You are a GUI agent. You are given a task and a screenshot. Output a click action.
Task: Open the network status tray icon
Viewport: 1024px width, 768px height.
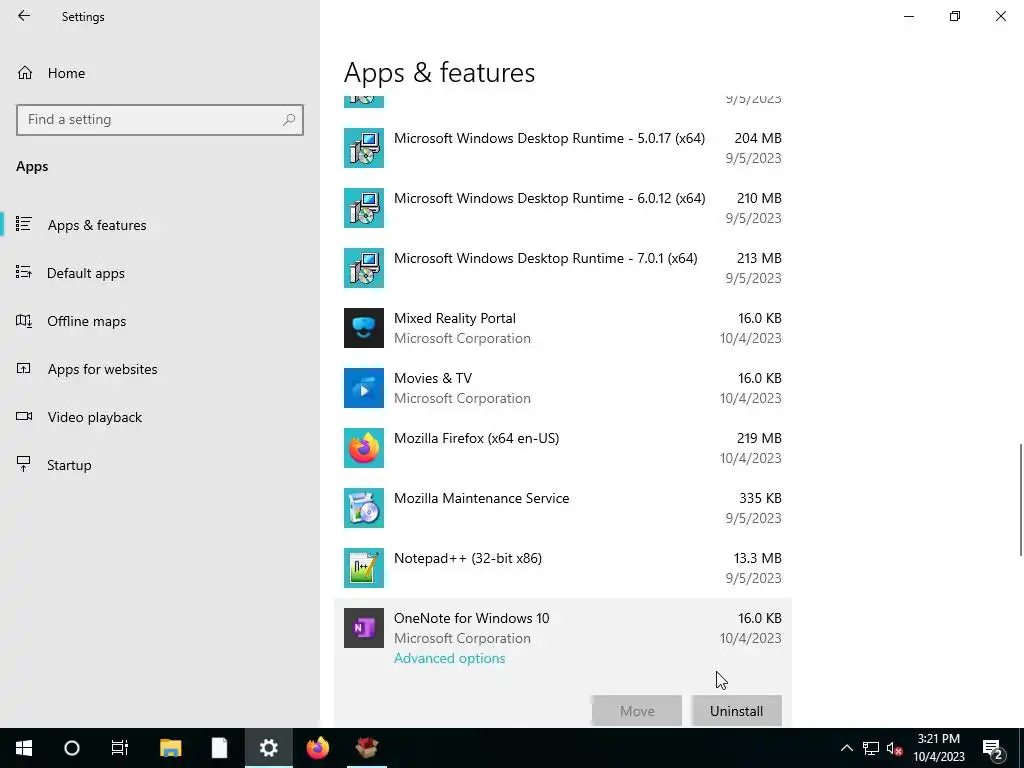pyautogui.click(x=871, y=748)
